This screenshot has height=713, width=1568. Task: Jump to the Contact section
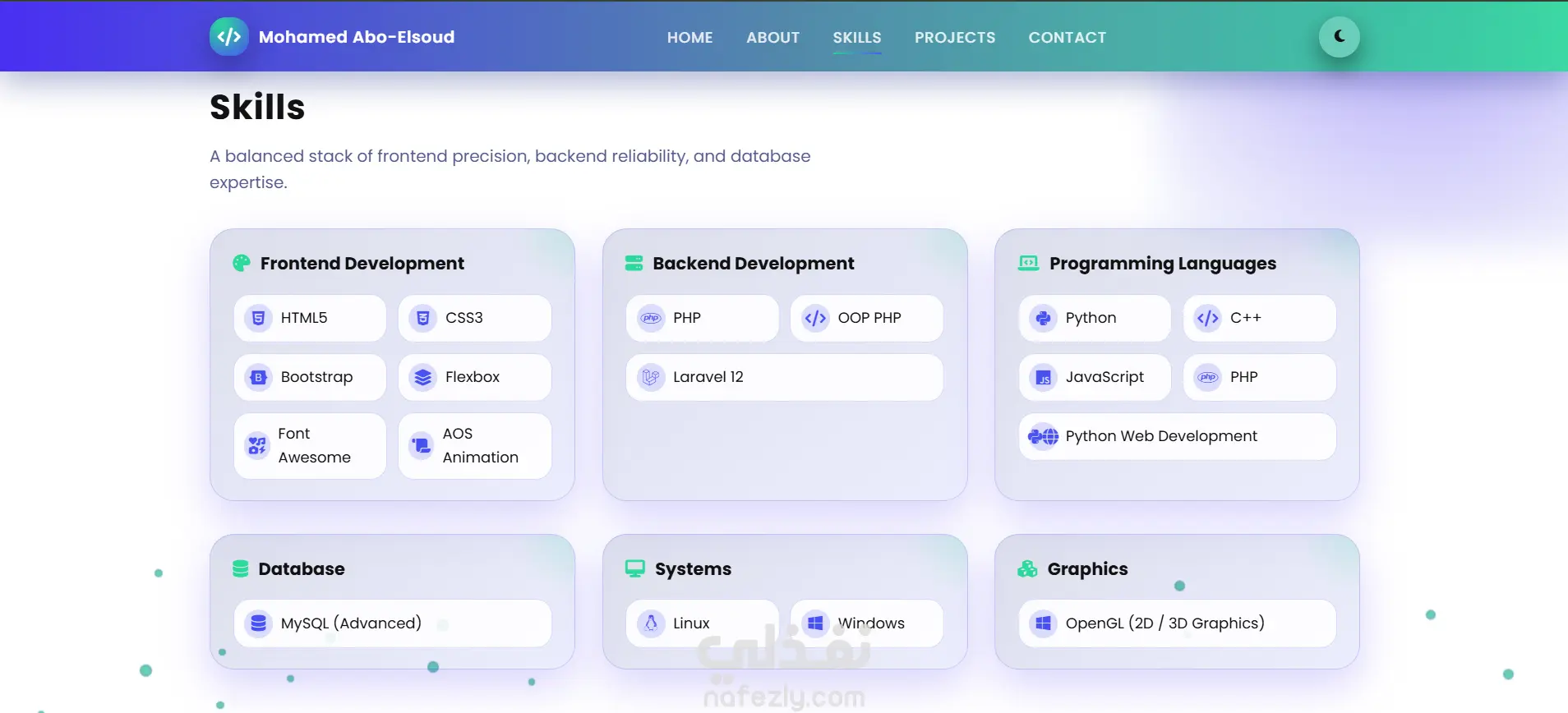tap(1067, 38)
